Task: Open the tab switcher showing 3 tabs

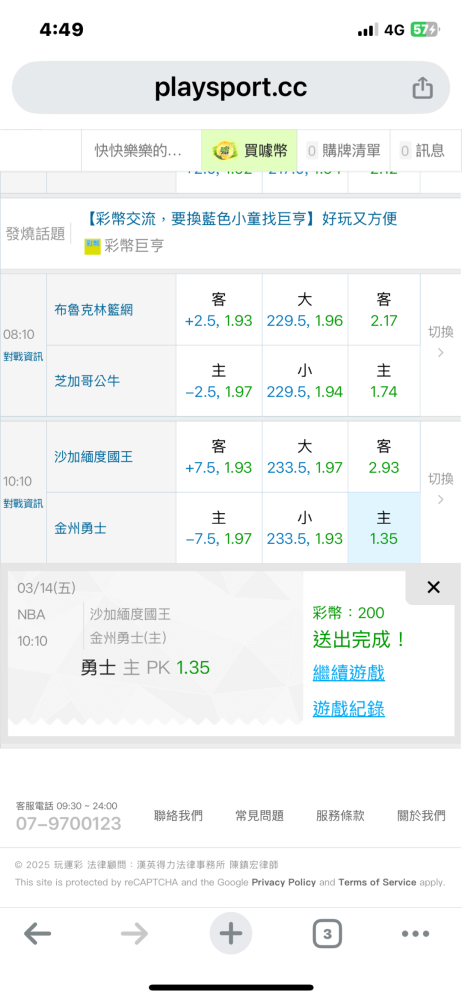Action: tap(327, 934)
